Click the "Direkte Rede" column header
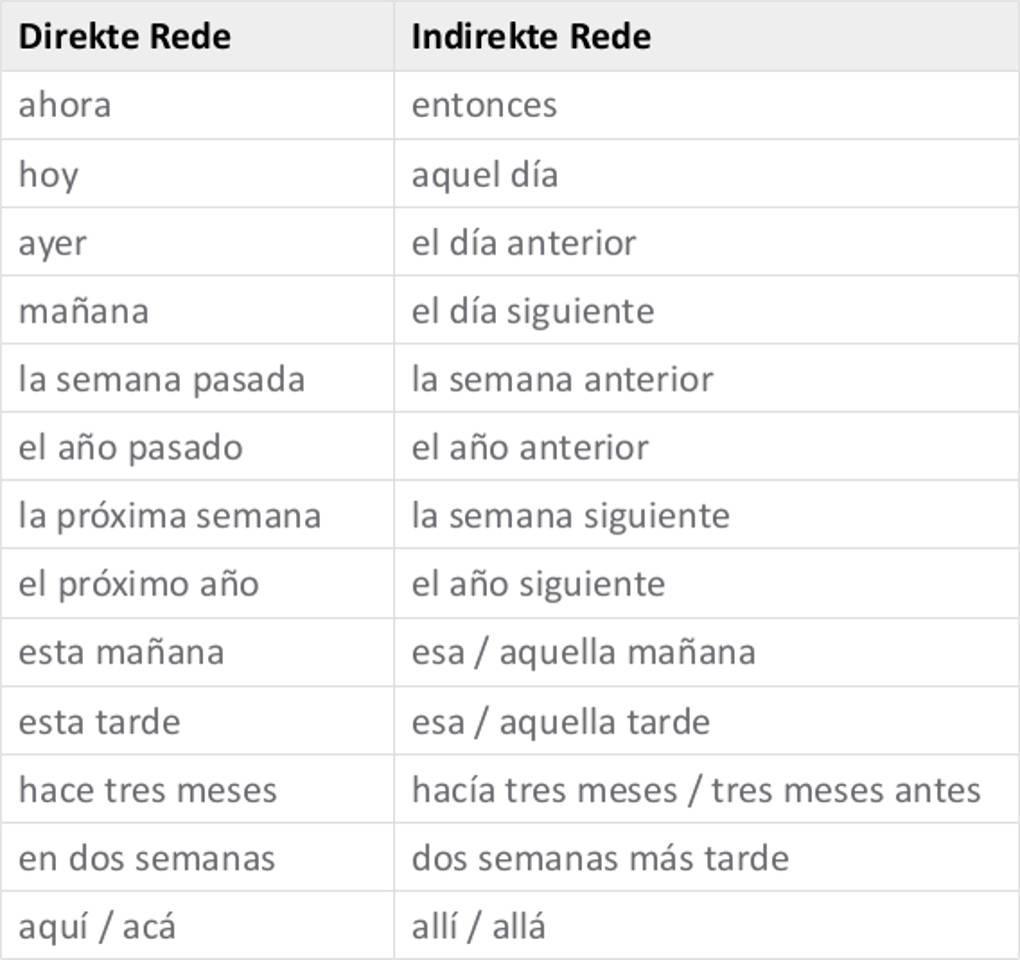The height and width of the screenshot is (960, 1020). (x=124, y=37)
